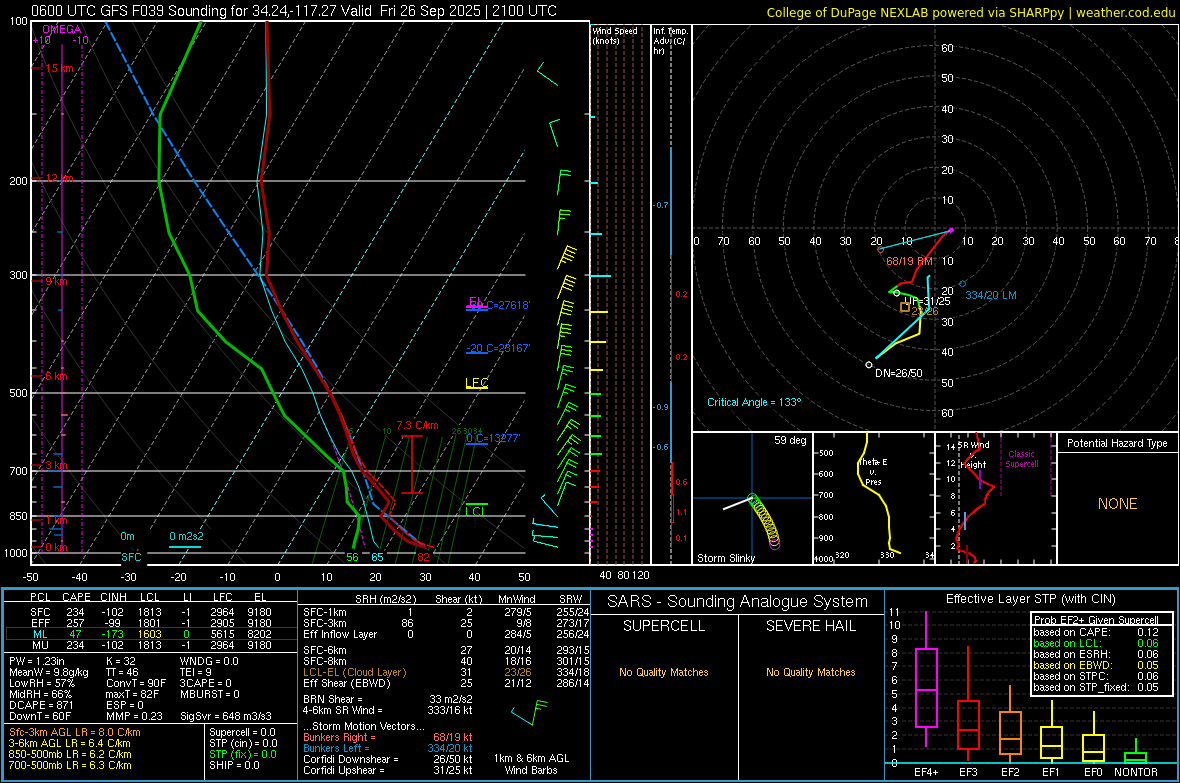Viewport: 1180px width, 783px height.
Task: Select the highlighted ML parcel row
Action: (150, 634)
